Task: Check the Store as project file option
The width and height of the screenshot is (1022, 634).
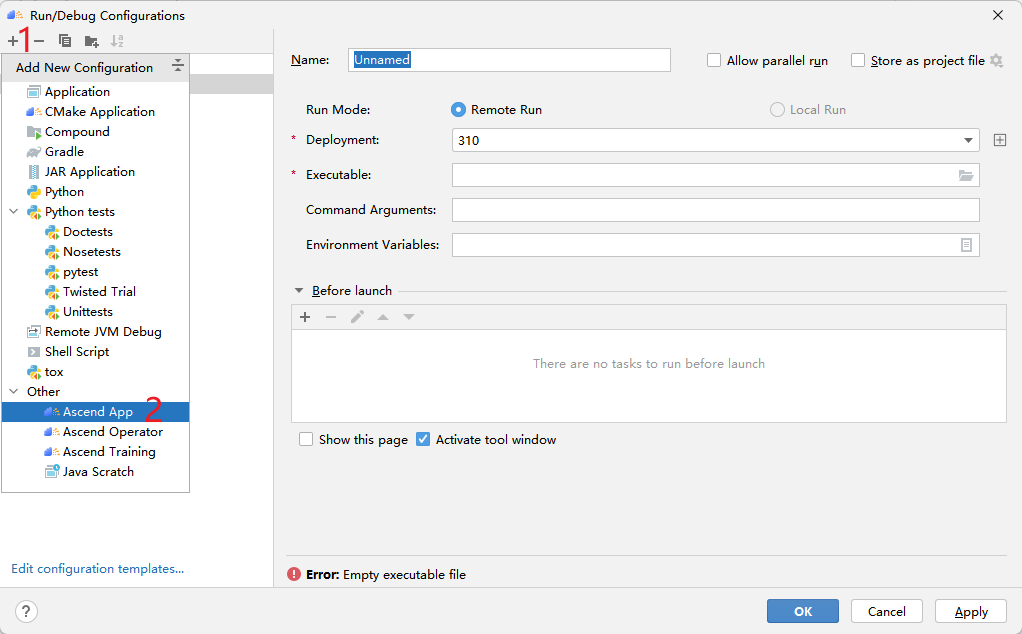Action: [858, 60]
